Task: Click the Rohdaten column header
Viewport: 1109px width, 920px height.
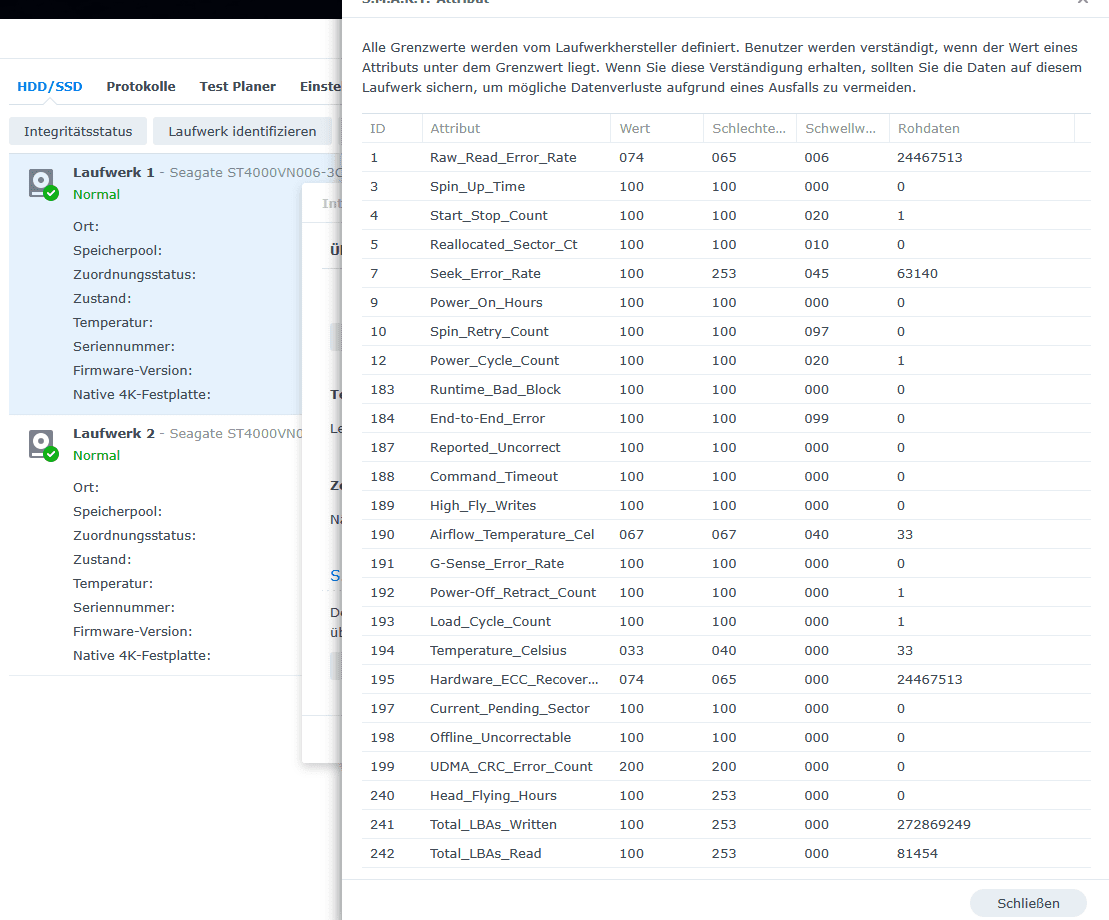Action: (x=981, y=128)
